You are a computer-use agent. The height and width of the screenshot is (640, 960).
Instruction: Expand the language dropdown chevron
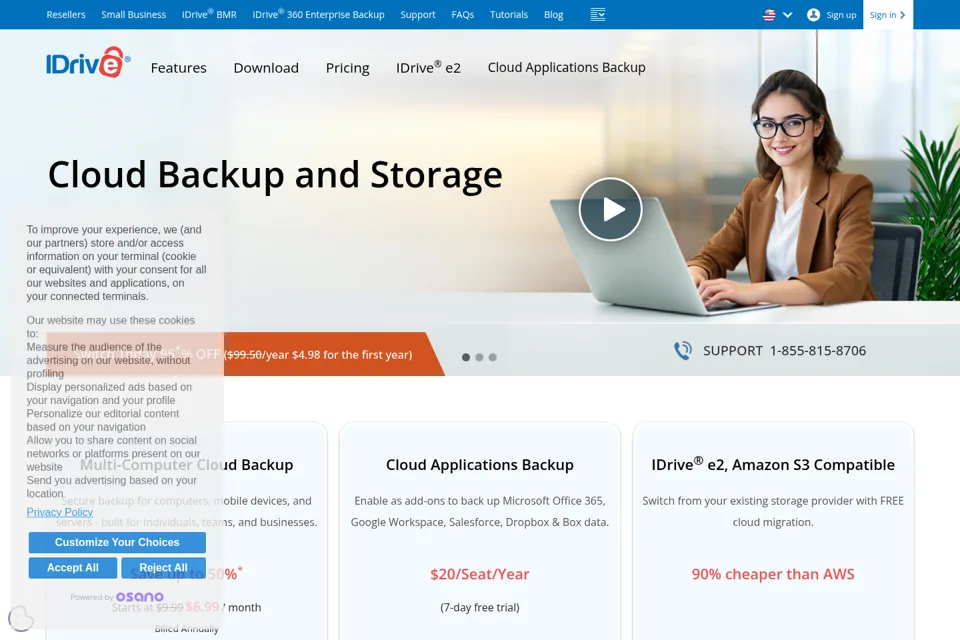tap(788, 15)
